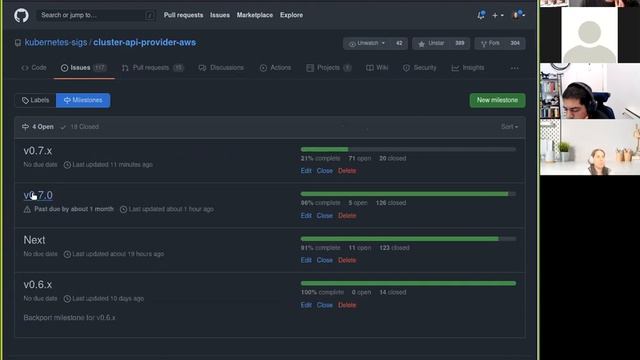Switch to the Insights tab
The image size is (640, 360).
point(468,68)
